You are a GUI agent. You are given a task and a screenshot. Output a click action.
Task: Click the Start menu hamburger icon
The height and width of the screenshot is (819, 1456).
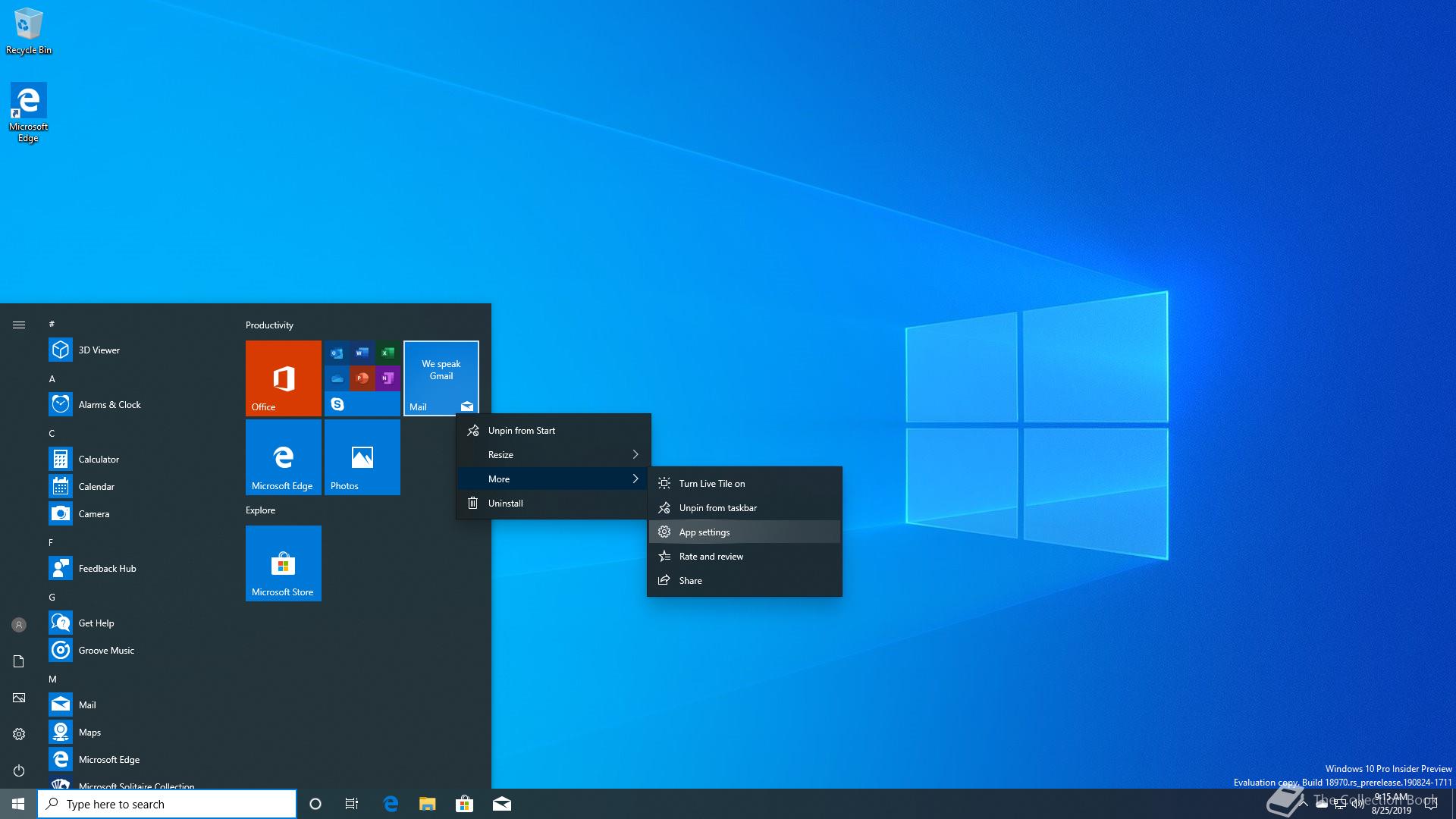[x=19, y=325]
